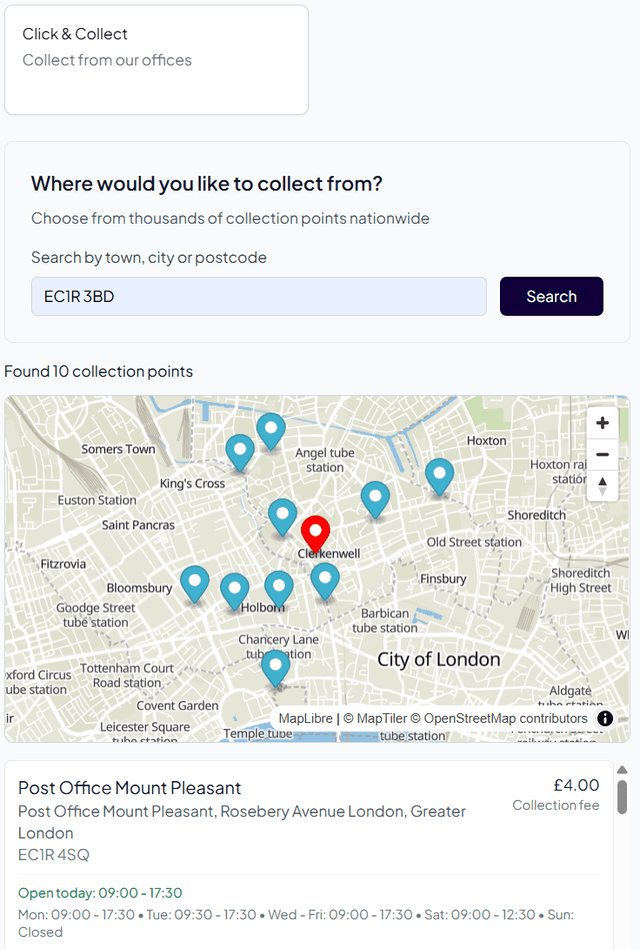
Task: Choose blue marker below Chancery Lane station label
Action: [275, 666]
